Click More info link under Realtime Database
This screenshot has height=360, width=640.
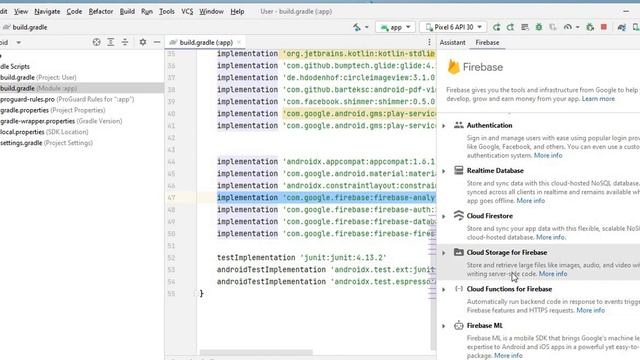pos(531,201)
